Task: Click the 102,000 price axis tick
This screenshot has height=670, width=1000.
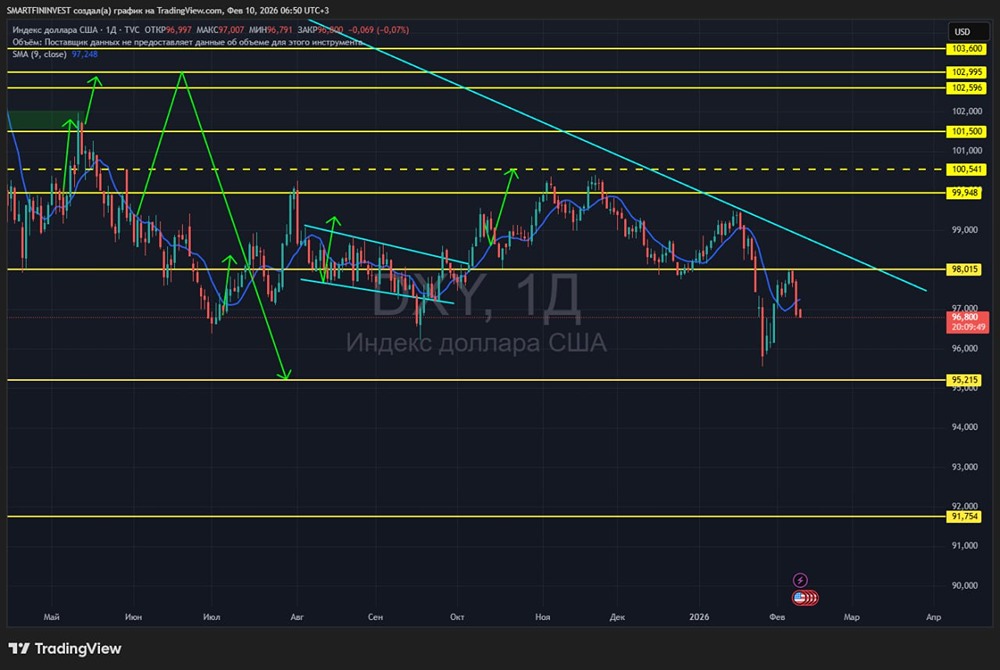Action: pyautogui.click(x=967, y=111)
